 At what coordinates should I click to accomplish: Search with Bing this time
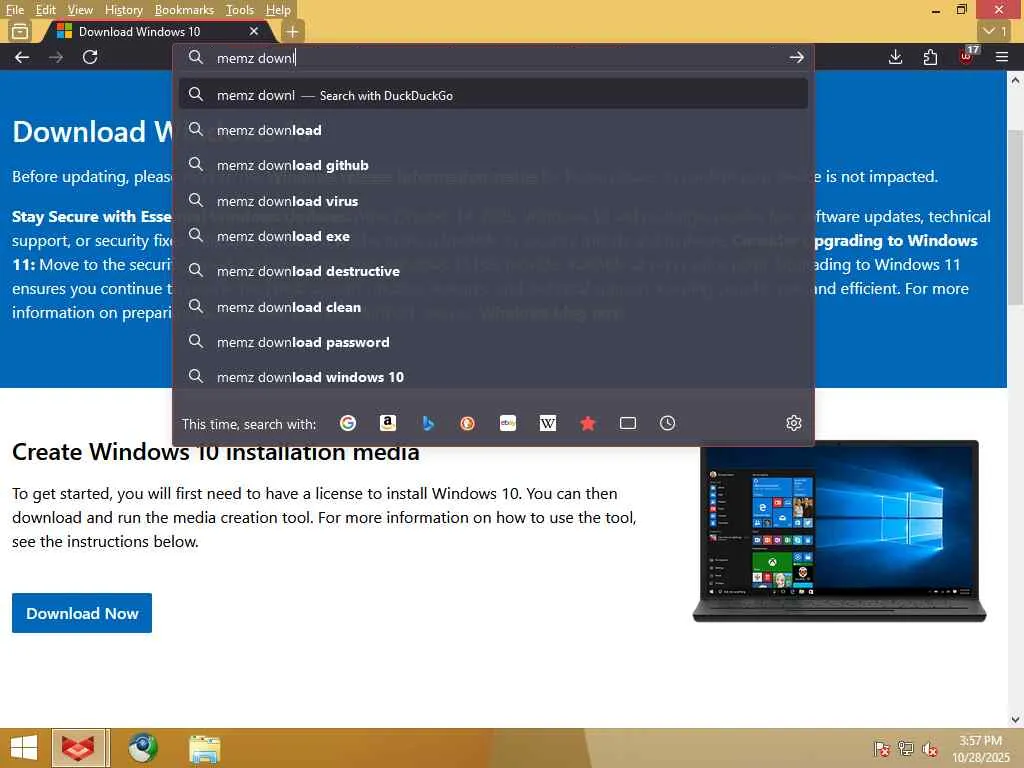pos(428,423)
